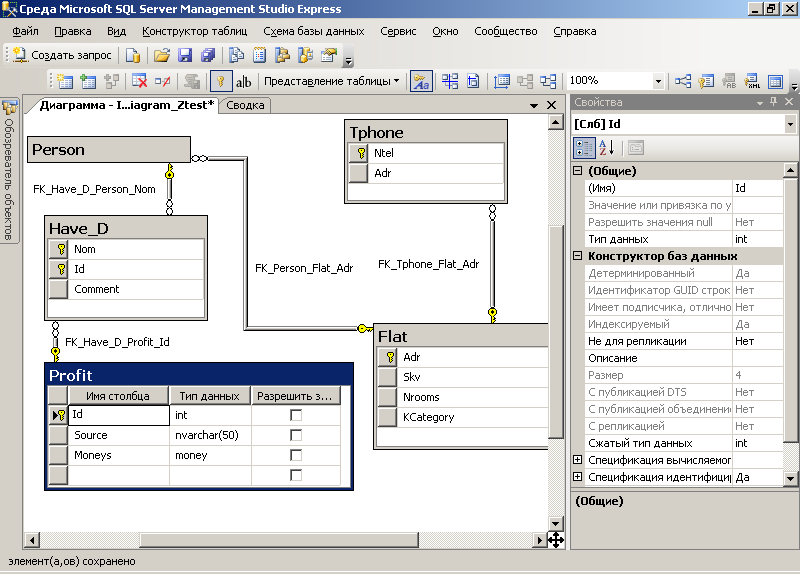800x574 pixels.
Task: Click the diagram pan navigator cross icon
Action: tap(556, 540)
